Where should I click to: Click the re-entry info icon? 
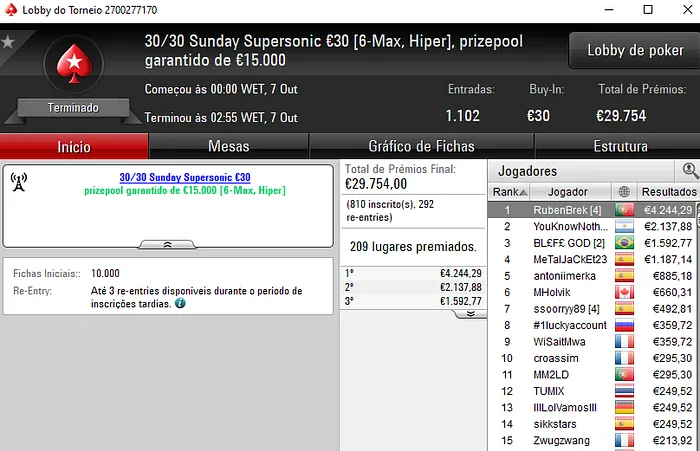[x=180, y=304]
